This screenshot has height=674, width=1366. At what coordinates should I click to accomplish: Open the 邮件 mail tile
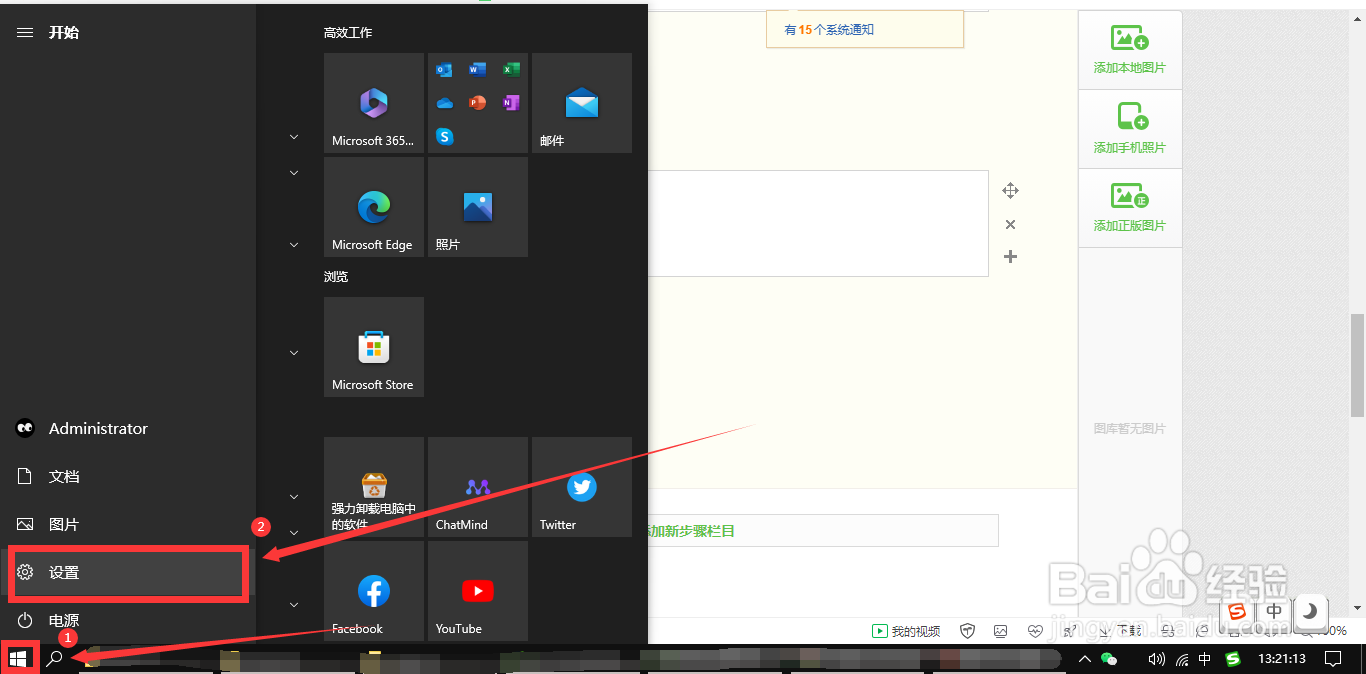(x=582, y=103)
